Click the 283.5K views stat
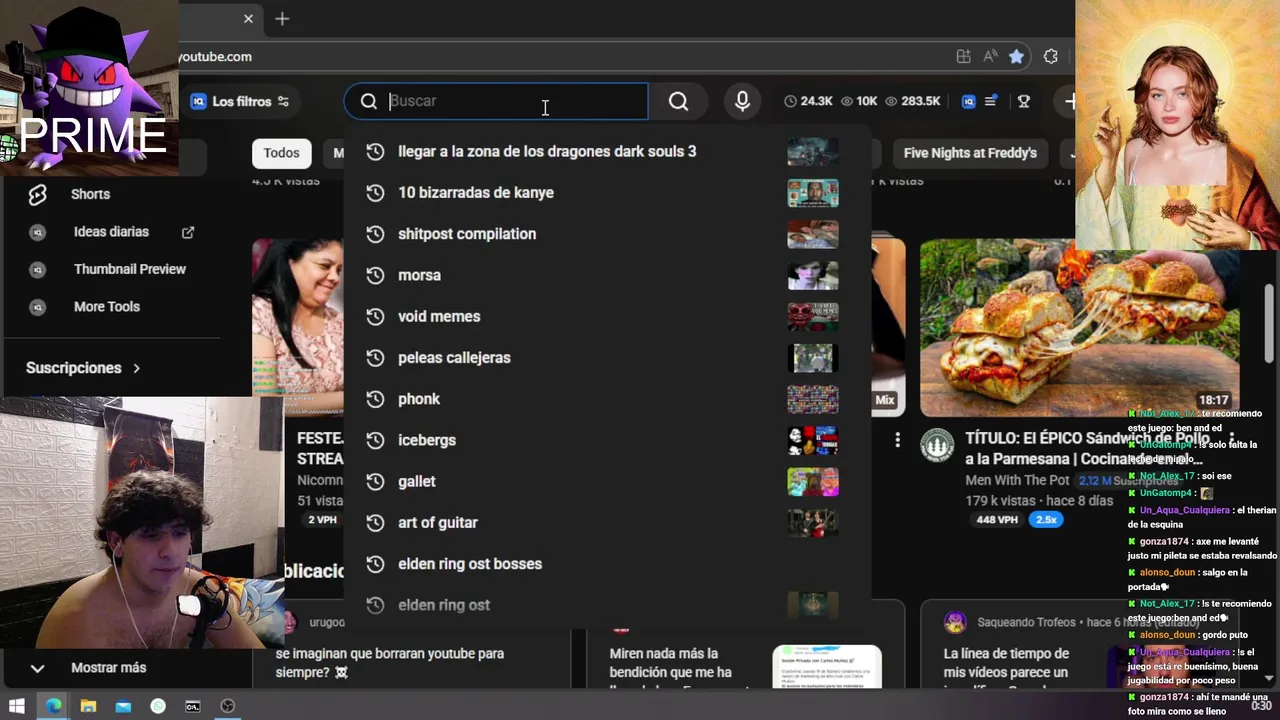The width and height of the screenshot is (1280, 720). coord(912,101)
